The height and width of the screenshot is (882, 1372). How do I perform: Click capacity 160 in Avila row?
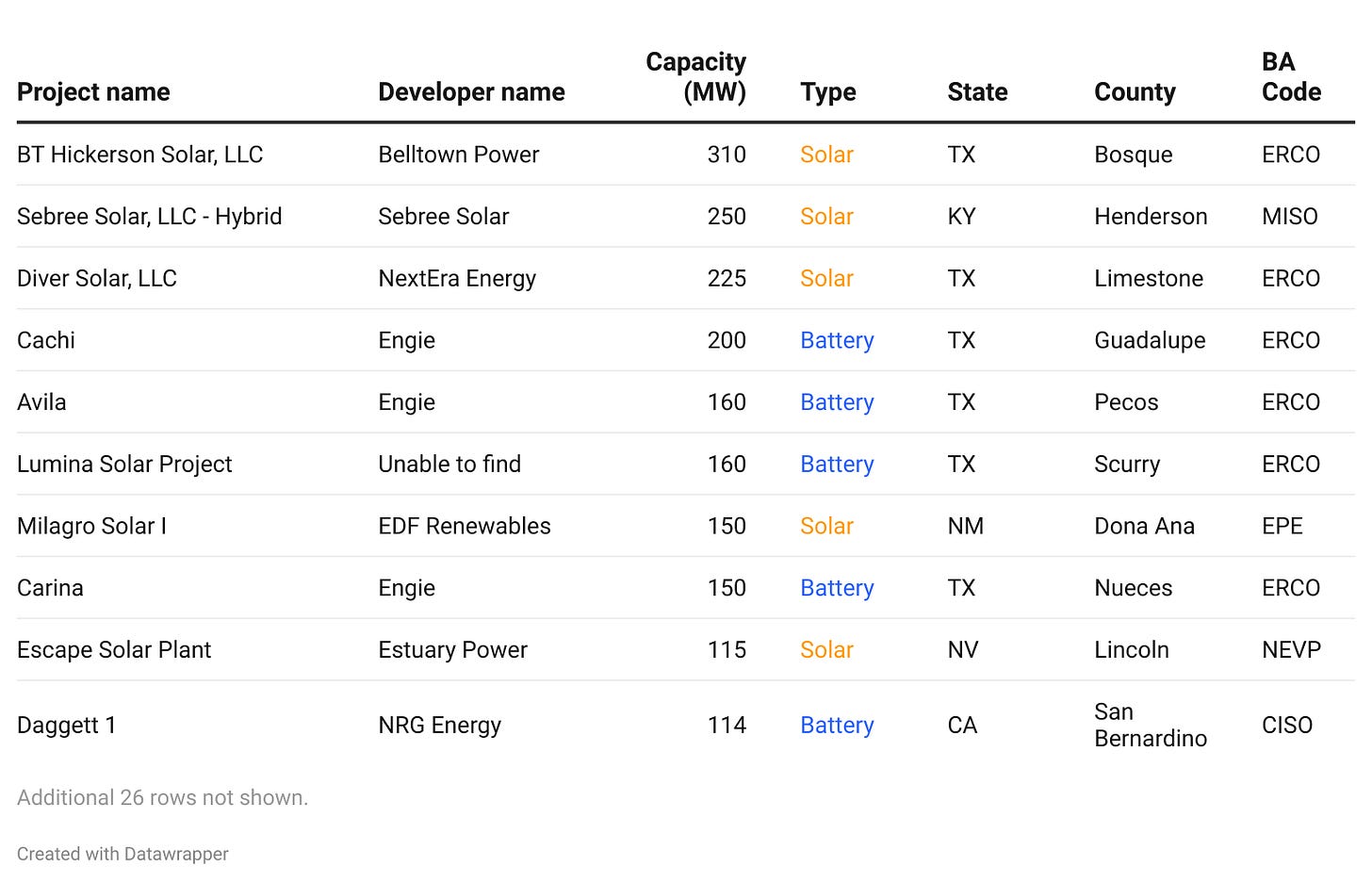(x=727, y=402)
